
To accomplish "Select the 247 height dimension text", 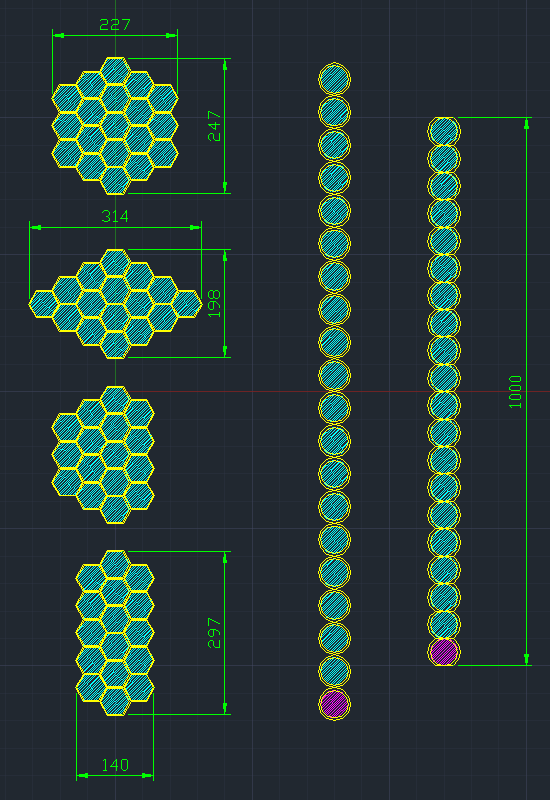I will (x=214, y=126).
